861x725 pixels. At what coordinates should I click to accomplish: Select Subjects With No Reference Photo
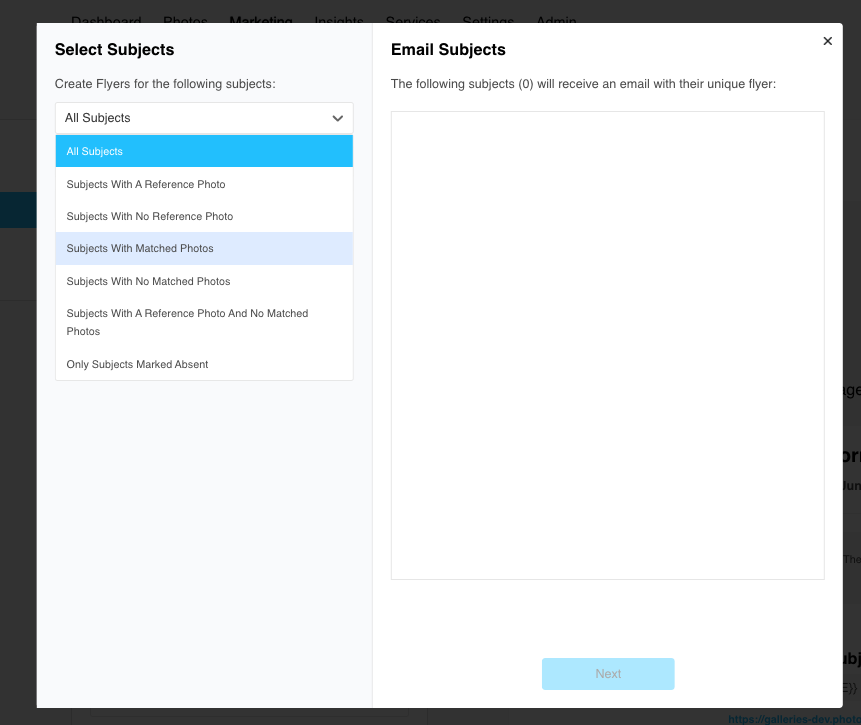click(204, 216)
